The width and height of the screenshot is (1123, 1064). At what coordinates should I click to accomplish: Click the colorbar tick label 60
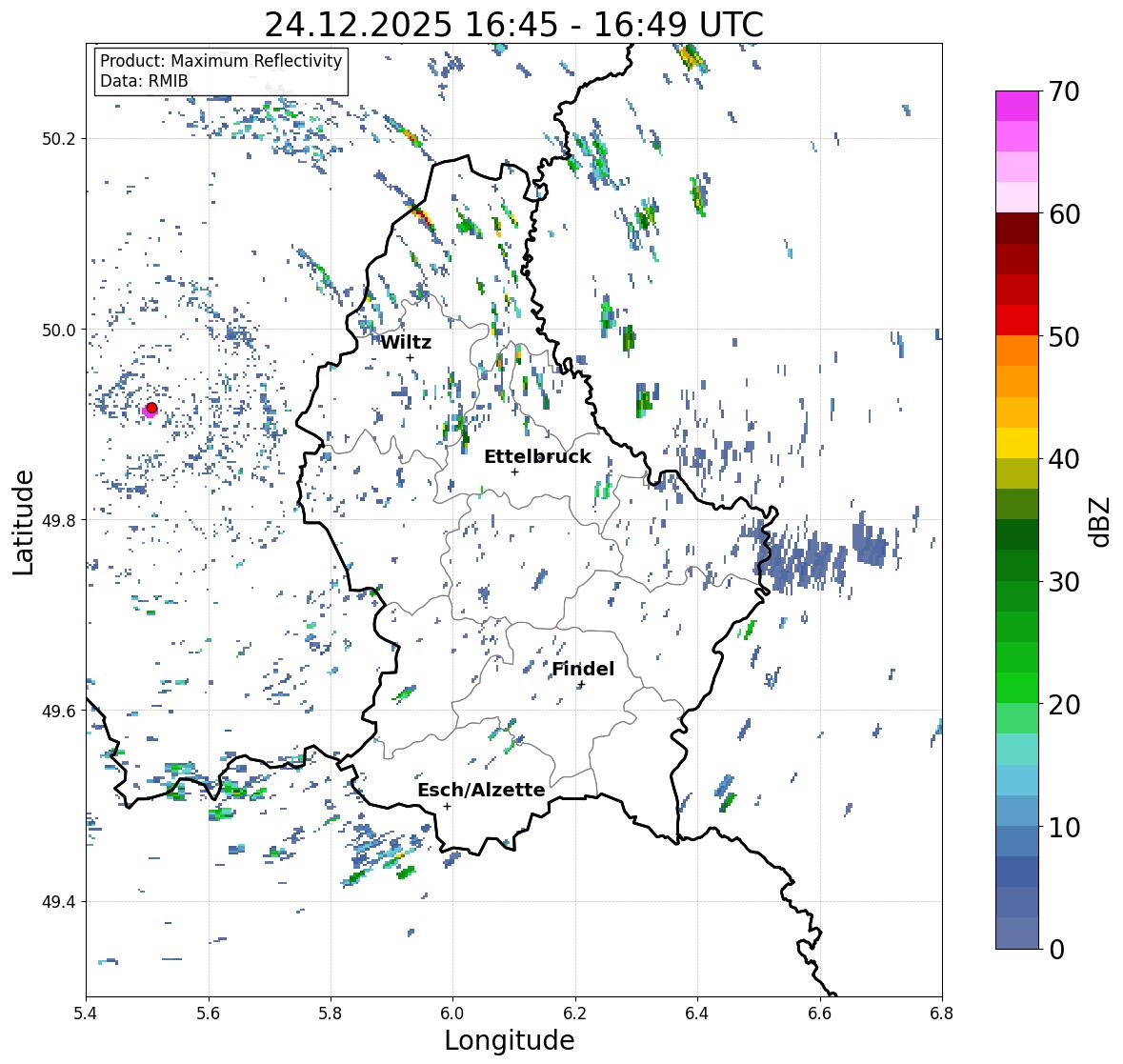click(x=1064, y=214)
